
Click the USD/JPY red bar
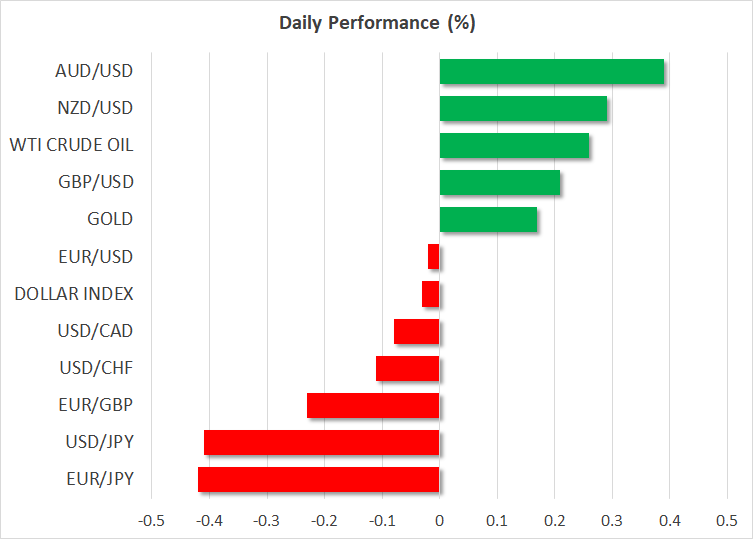click(322, 442)
